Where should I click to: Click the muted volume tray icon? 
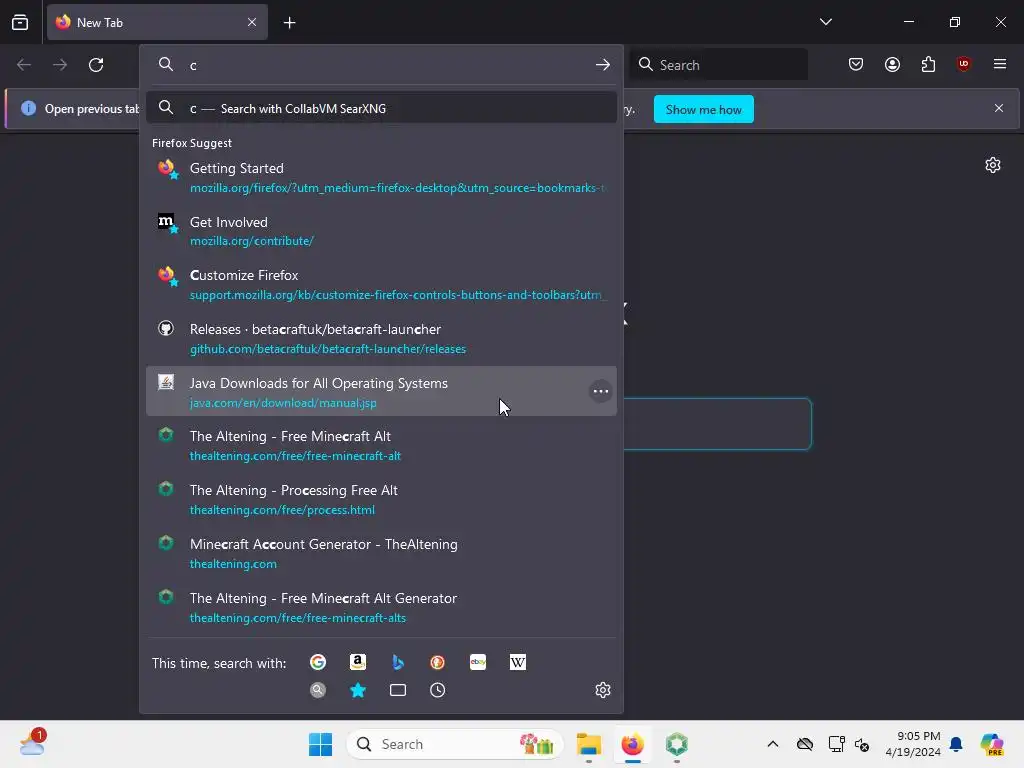click(862, 744)
